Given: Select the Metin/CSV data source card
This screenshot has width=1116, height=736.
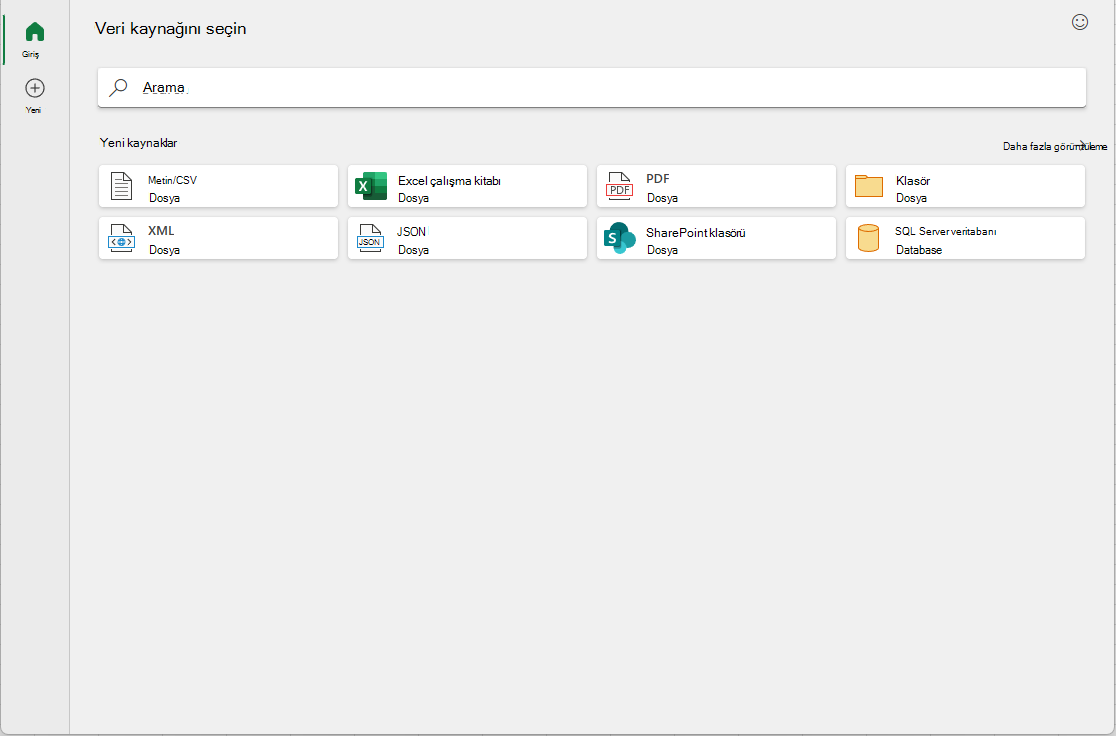Looking at the screenshot, I should click(219, 186).
